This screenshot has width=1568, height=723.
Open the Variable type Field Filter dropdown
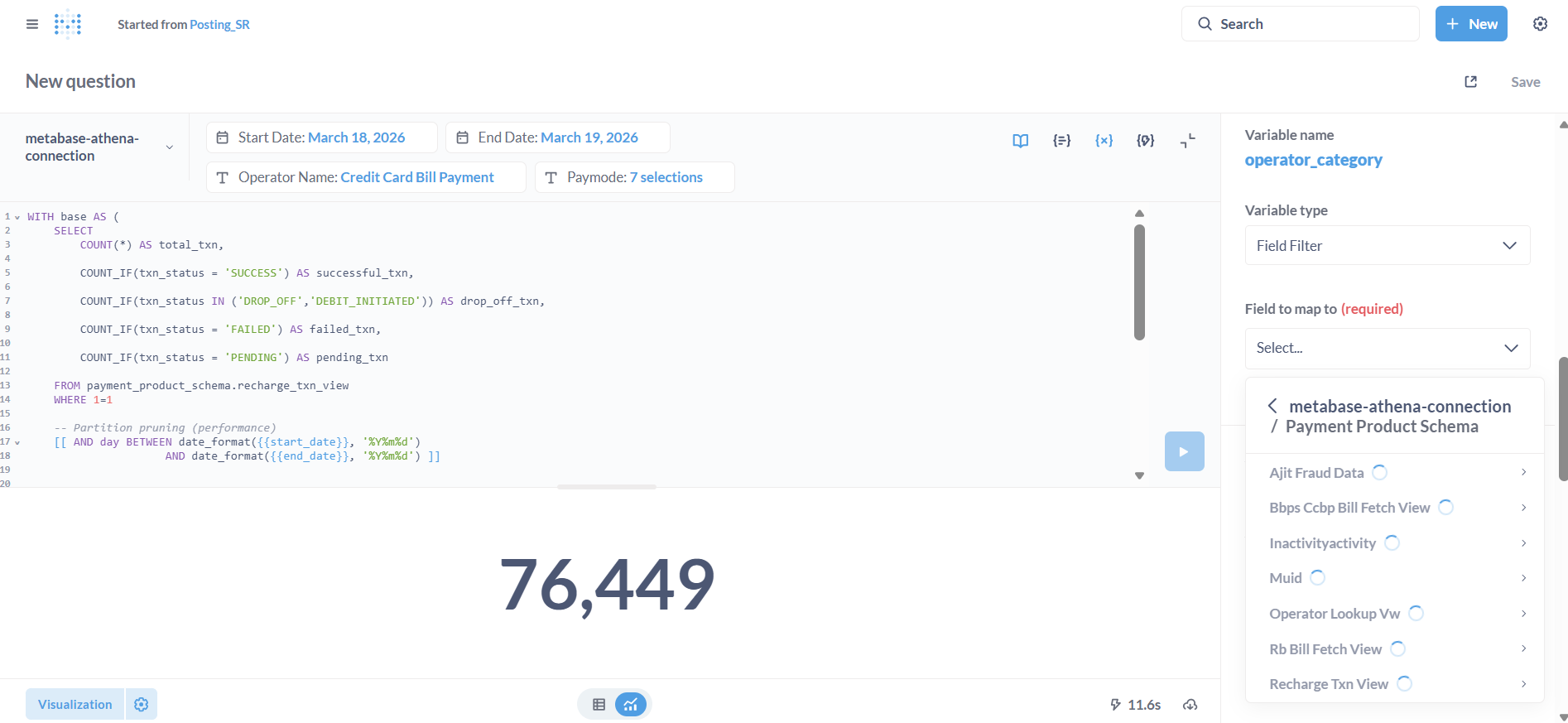point(1387,245)
